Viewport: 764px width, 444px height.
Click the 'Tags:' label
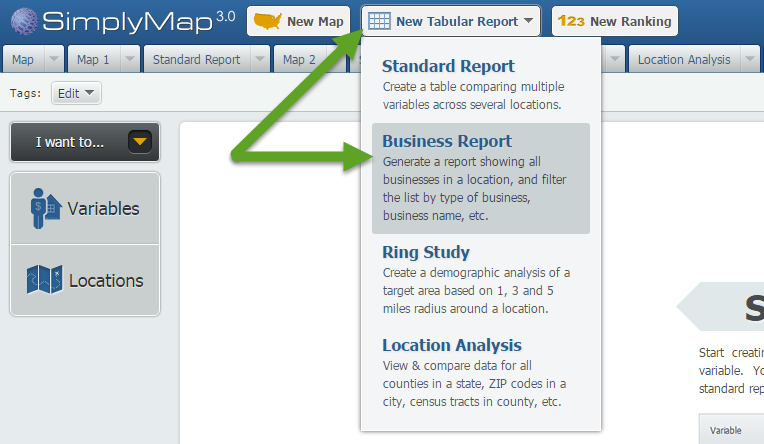point(25,93)
